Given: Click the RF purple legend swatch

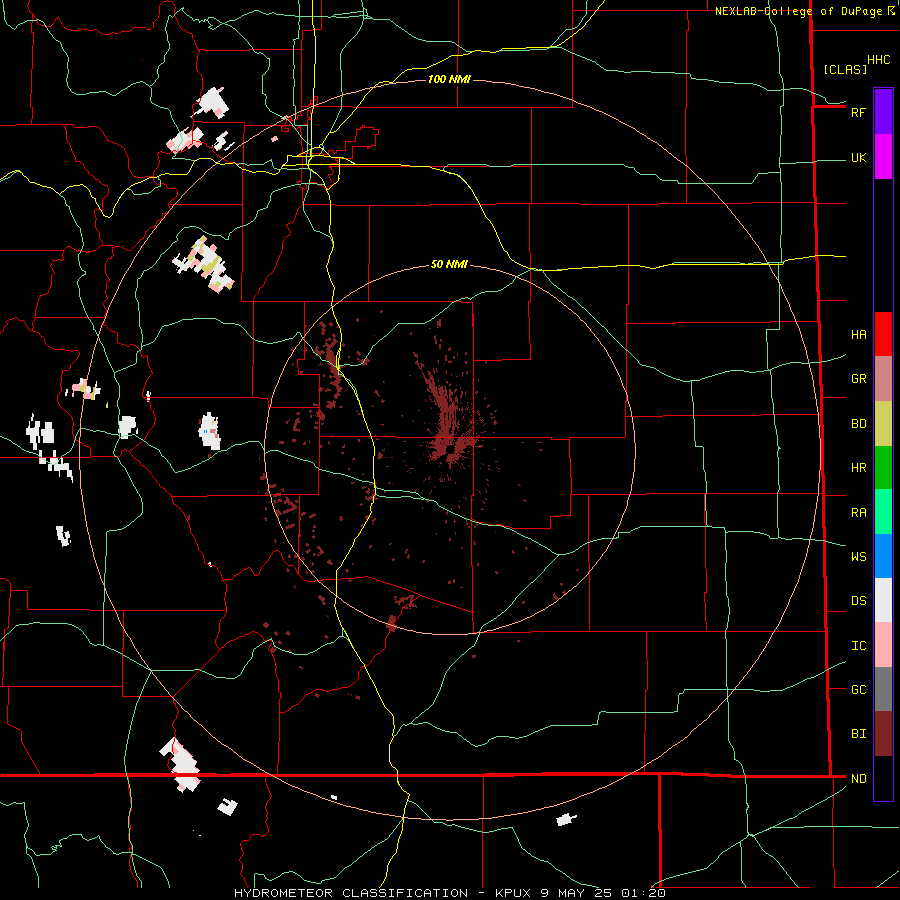Looking at the screenshot, I should pos(883,112).
